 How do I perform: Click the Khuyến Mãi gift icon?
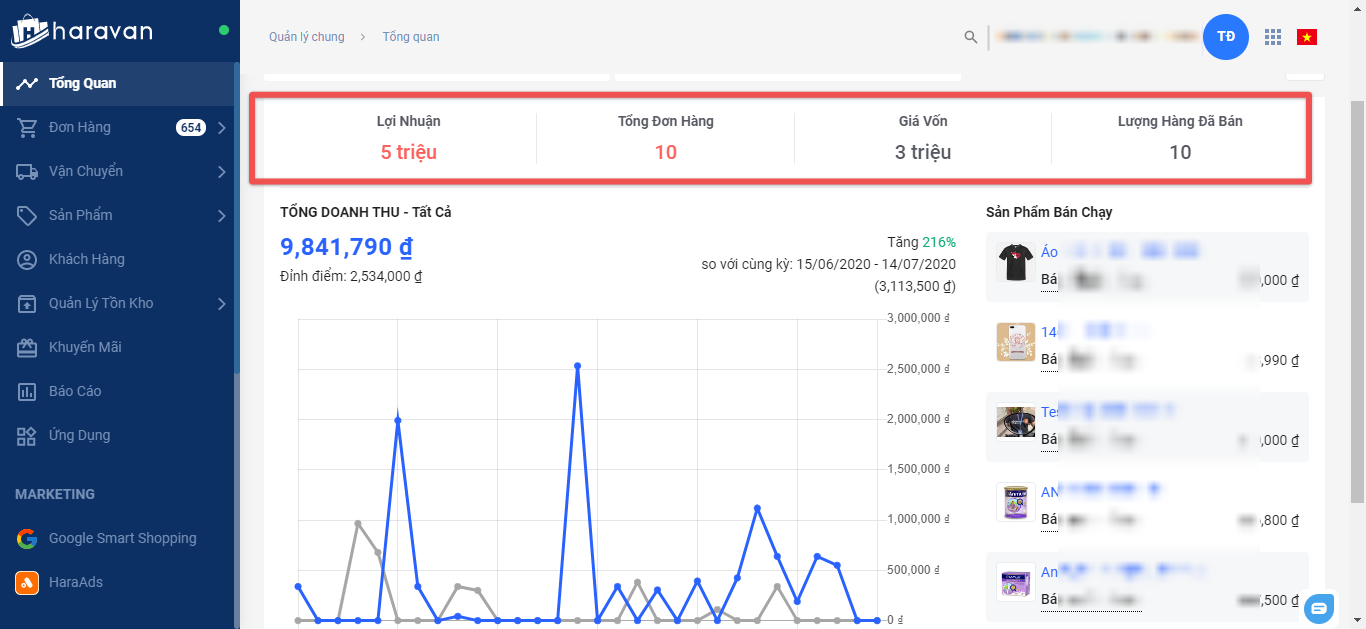click(27, 348)
